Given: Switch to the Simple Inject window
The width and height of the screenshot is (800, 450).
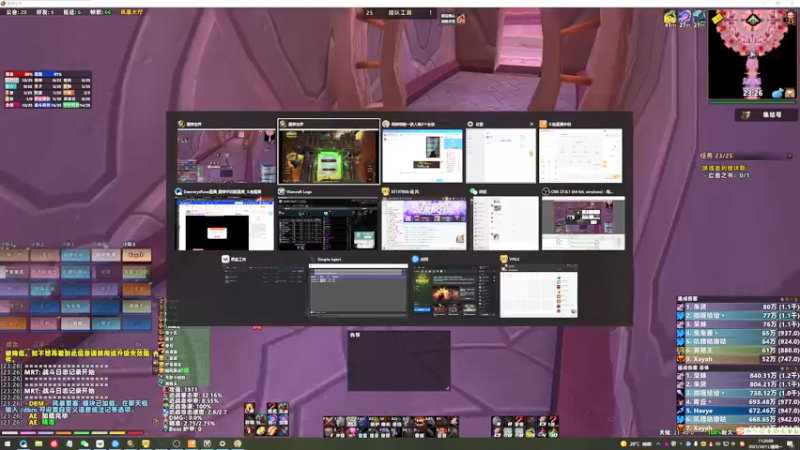Looking at the screenshot, I should click(x=358, y=290).
